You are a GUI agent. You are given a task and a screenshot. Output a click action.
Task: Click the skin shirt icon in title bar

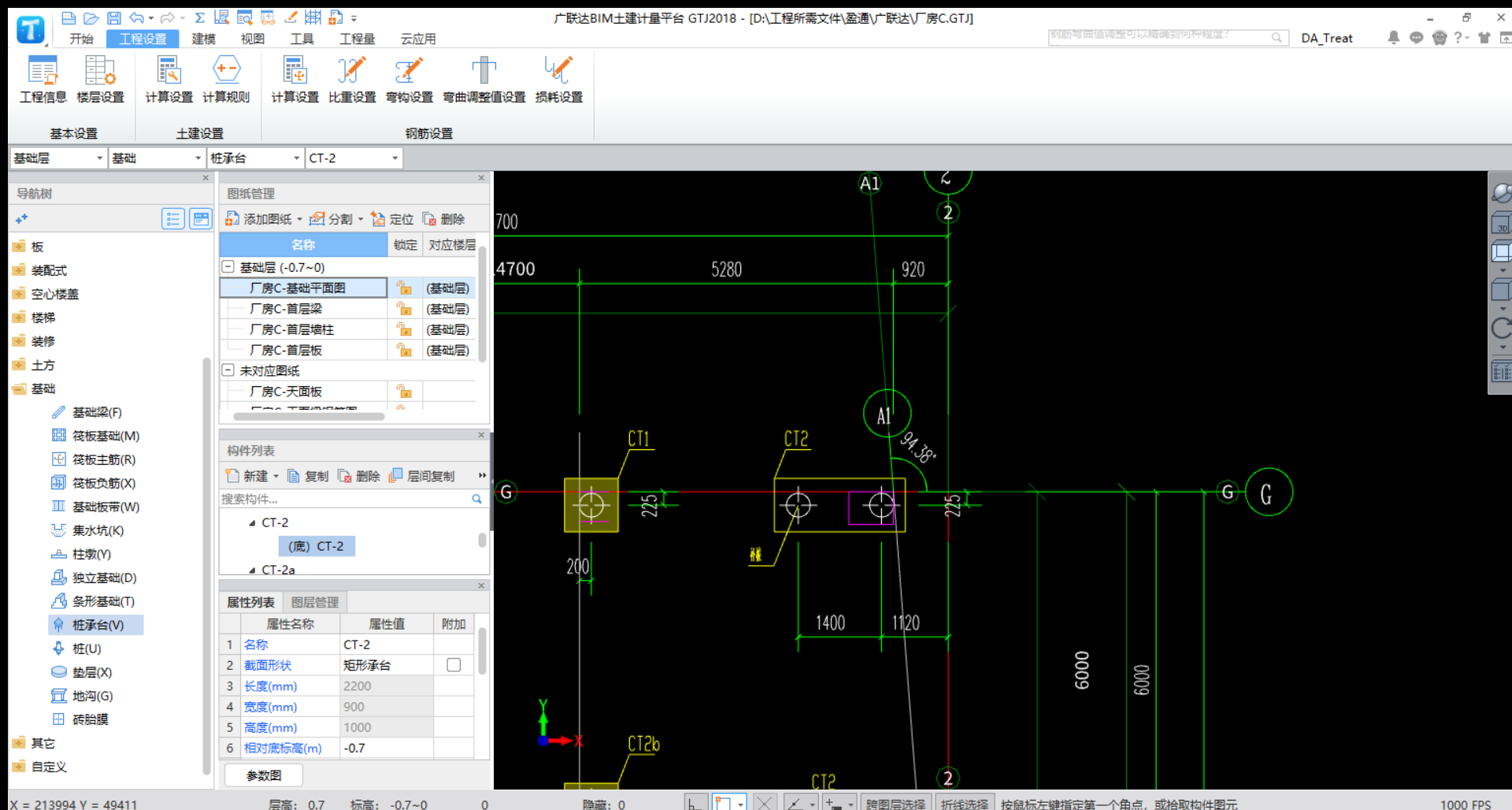point(1484,37)
